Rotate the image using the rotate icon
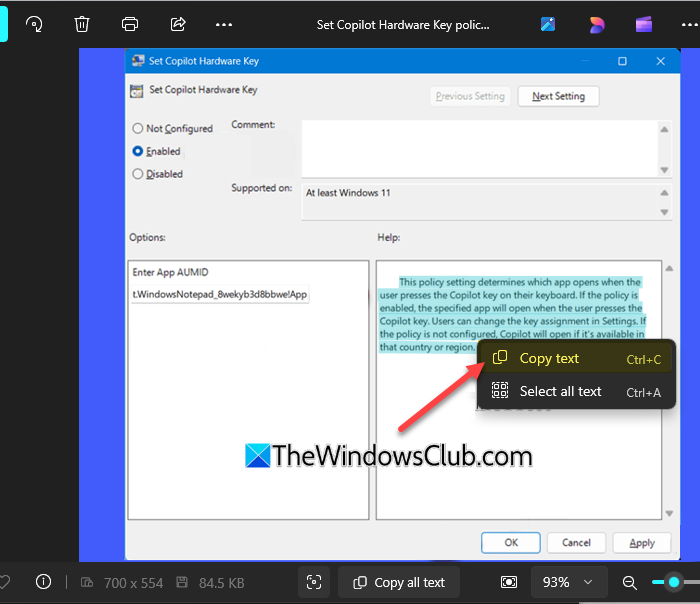This screenshot has width=700, height=604. (34, 24)
